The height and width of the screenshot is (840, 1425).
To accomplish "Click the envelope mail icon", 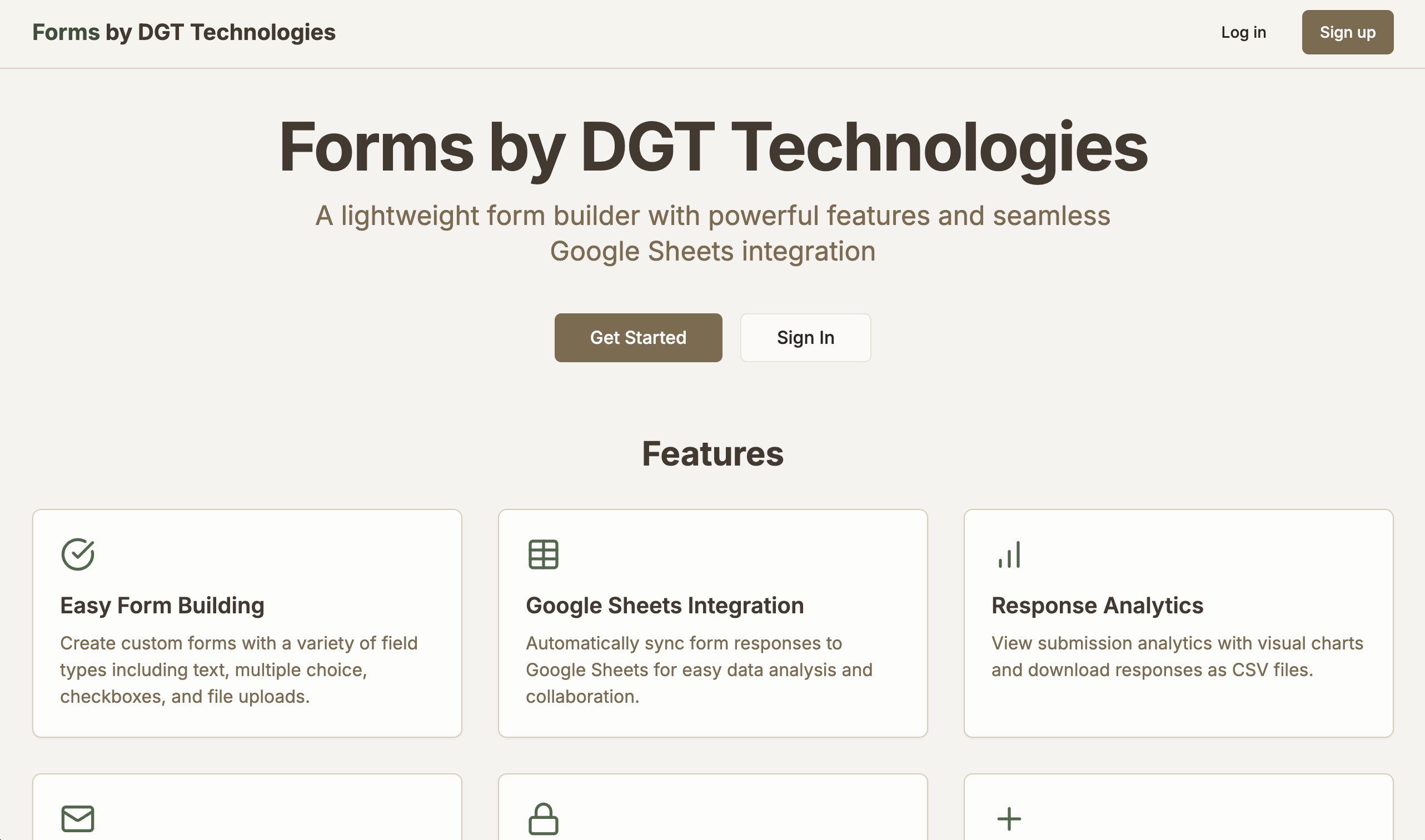I will click(78, 818).
